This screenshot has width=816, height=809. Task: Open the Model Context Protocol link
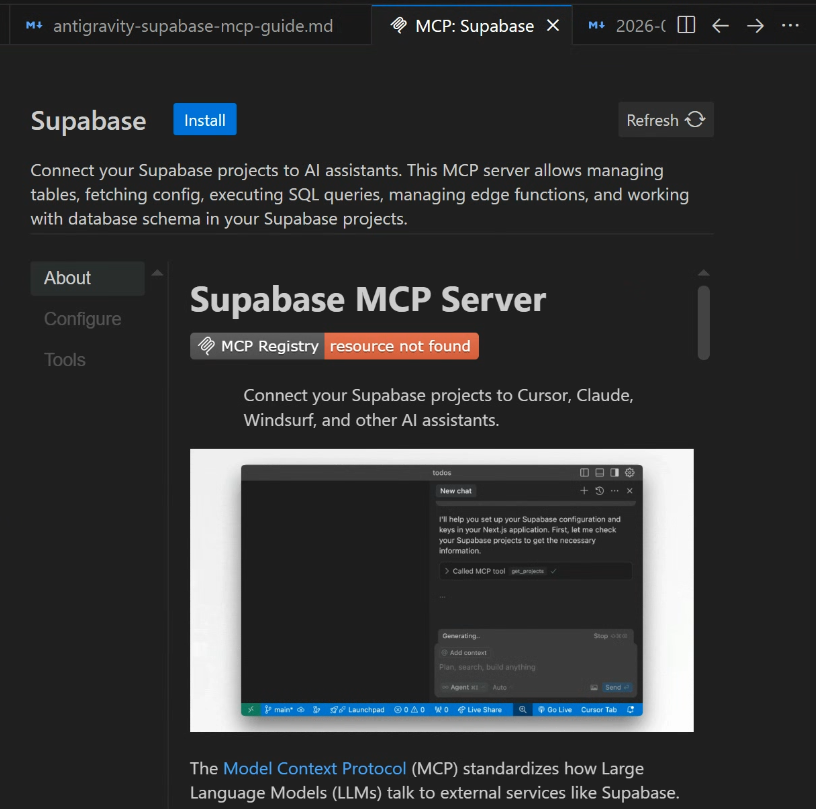tap(314, 768)
